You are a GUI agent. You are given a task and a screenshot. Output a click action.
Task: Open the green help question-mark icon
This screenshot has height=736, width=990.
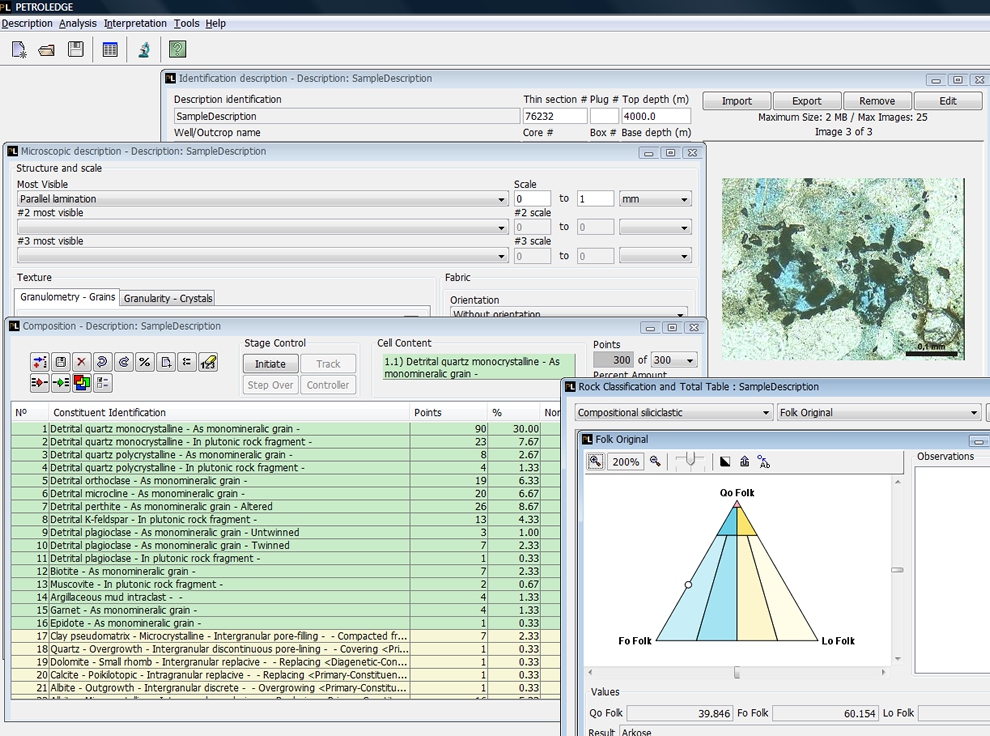point(177,50)
